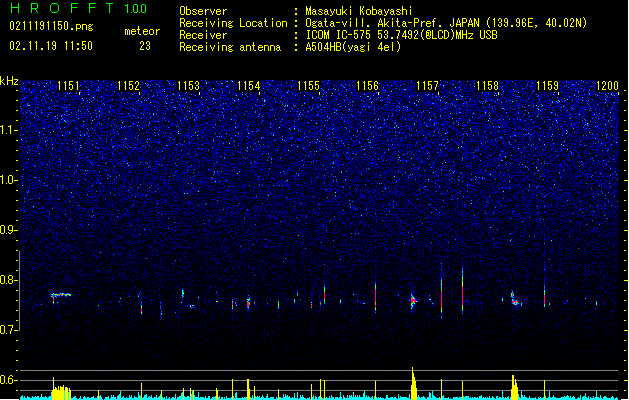Click the 1152 time marker
Viewport: 629px width, 400px height.
coord(128,85)
